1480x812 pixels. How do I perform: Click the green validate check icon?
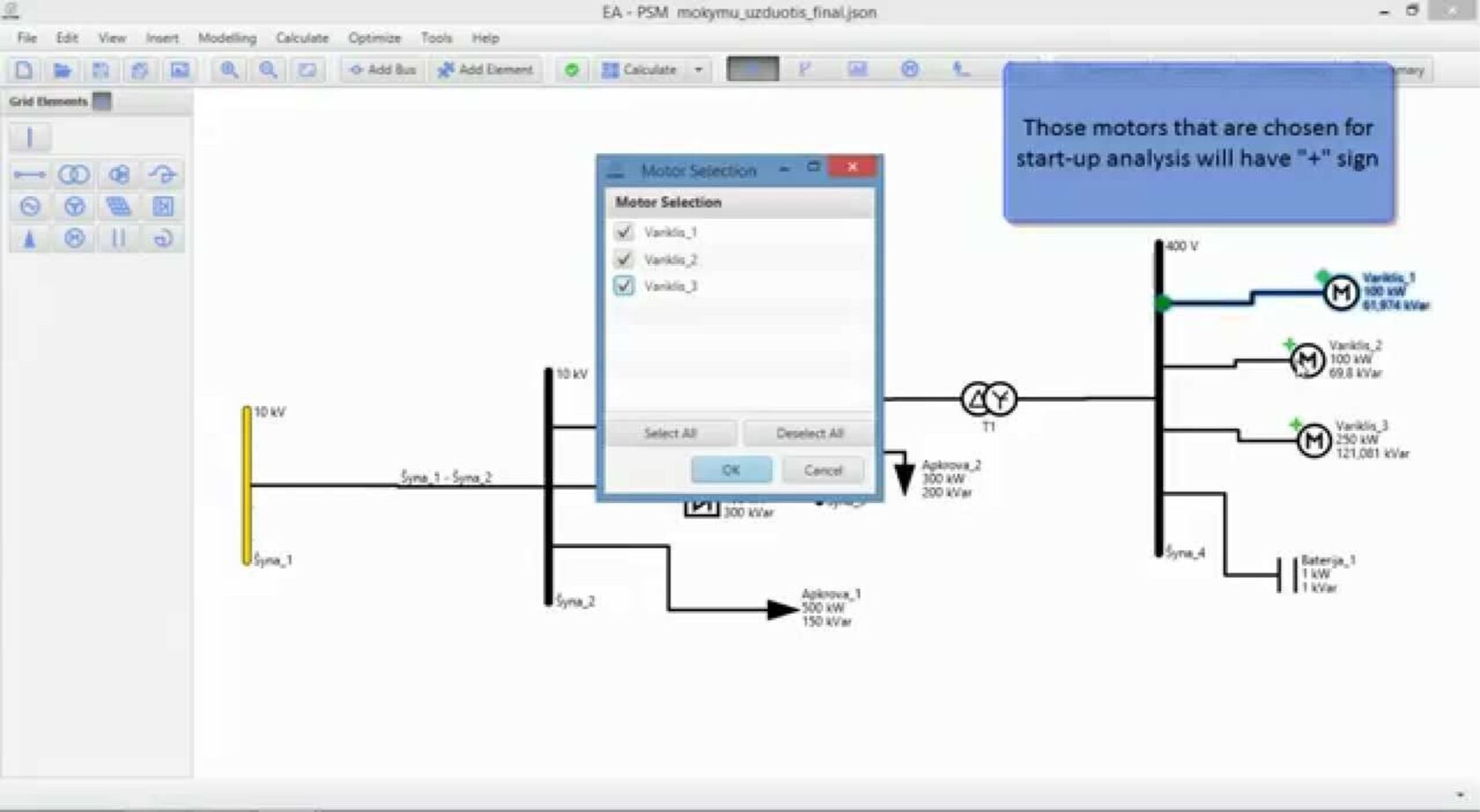click(x=572, y=70)
